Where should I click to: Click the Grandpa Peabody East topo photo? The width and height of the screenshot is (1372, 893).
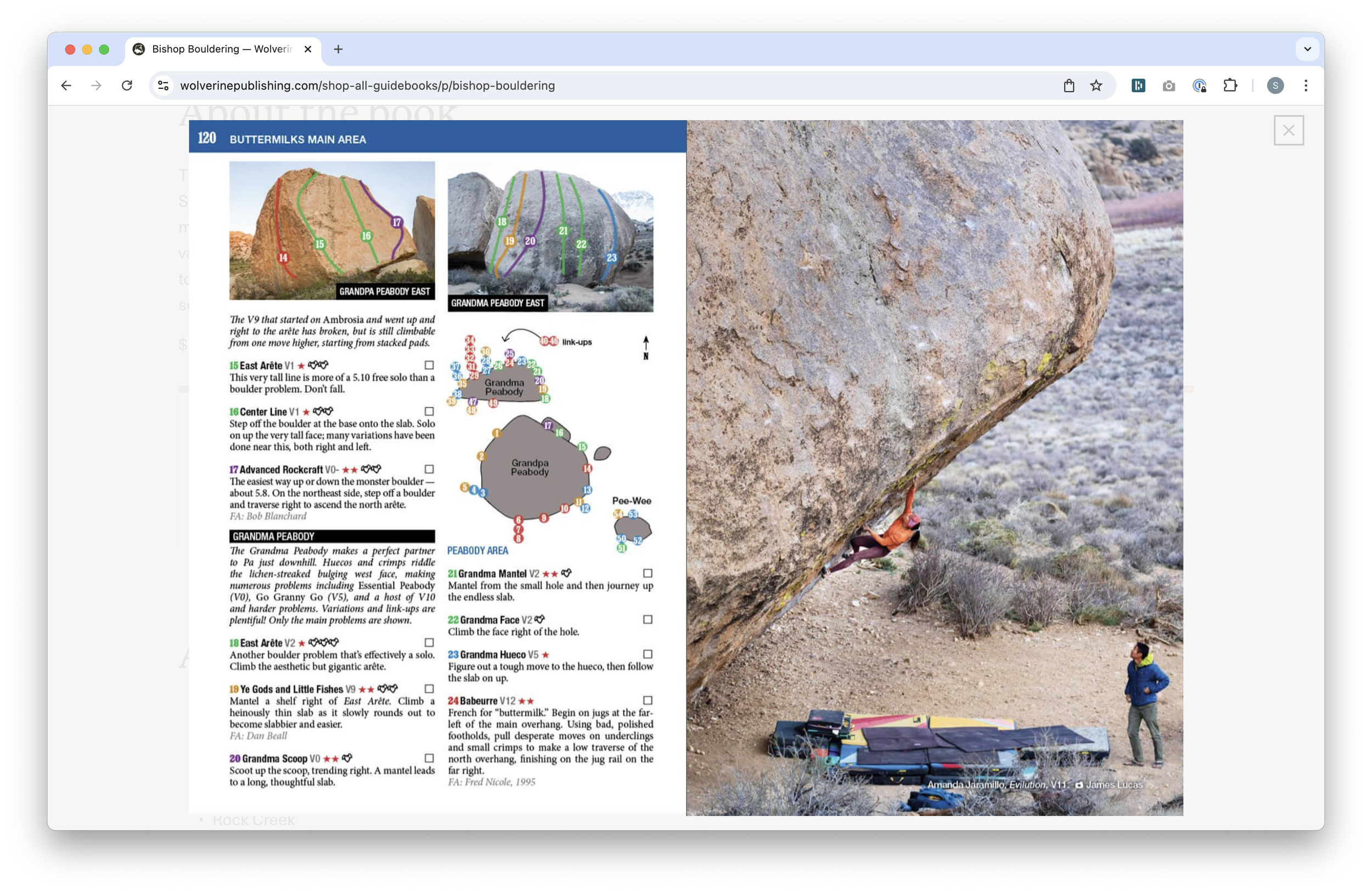(332, 230)
